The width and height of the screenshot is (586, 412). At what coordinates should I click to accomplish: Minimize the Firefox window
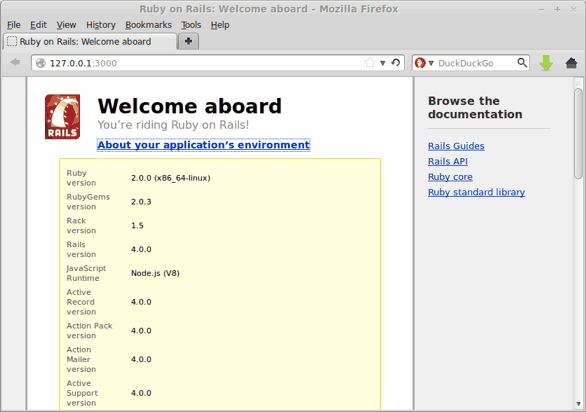541,9
